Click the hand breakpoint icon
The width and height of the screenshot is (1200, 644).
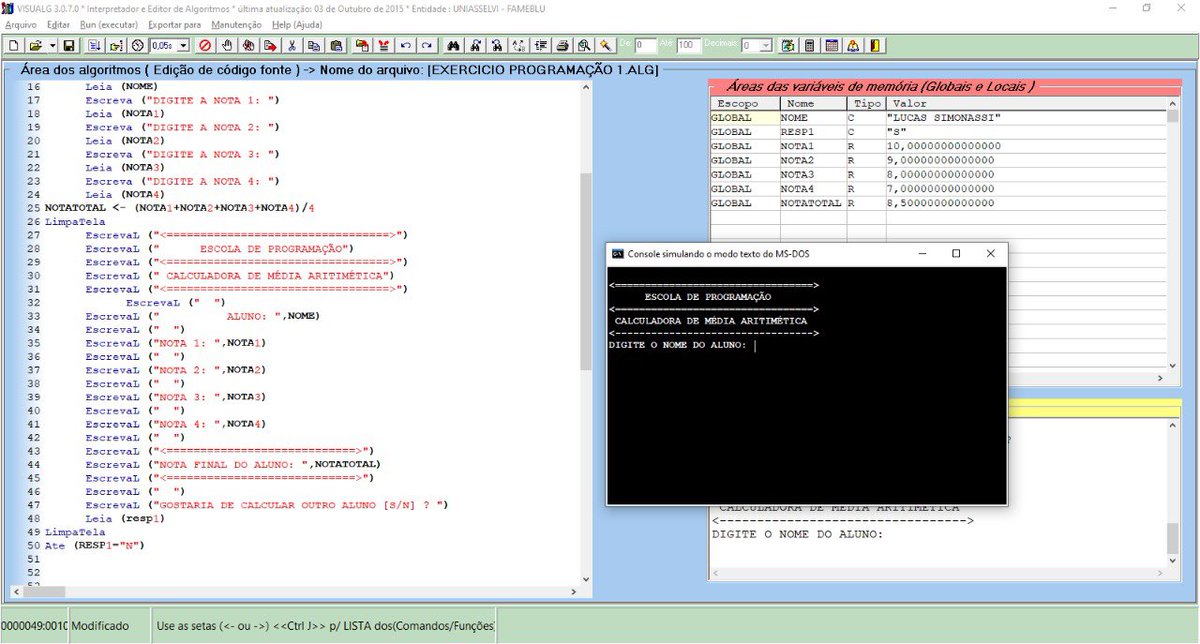coord(227,45)
